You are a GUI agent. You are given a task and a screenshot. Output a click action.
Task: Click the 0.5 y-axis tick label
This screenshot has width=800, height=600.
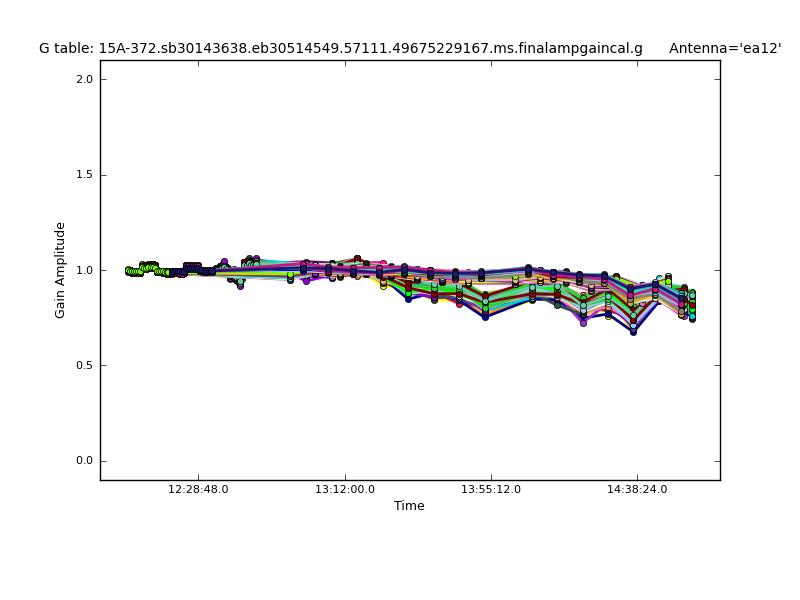tap(82, 366)
